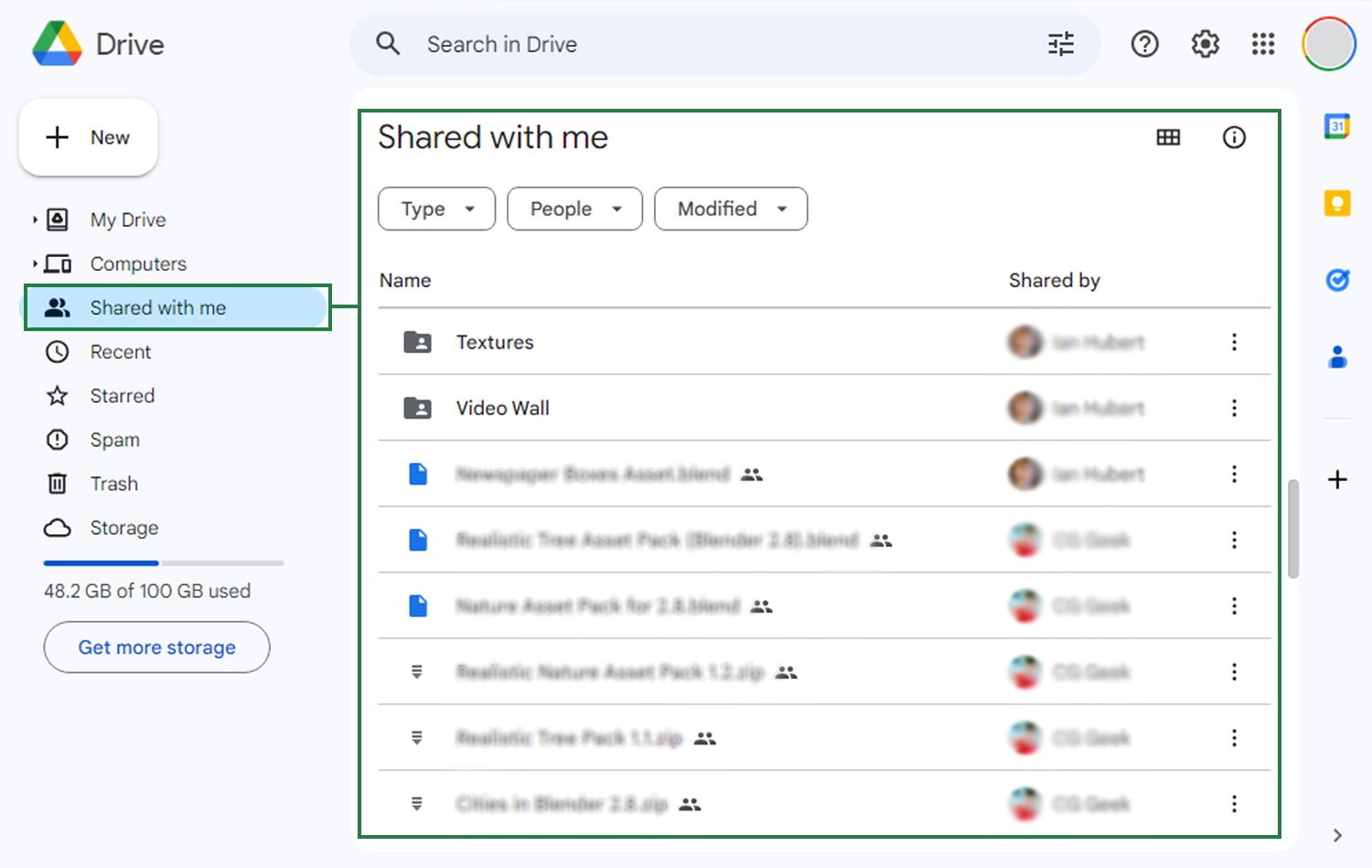
Task: Open the Help menu icon
Action: [1144, 43]
